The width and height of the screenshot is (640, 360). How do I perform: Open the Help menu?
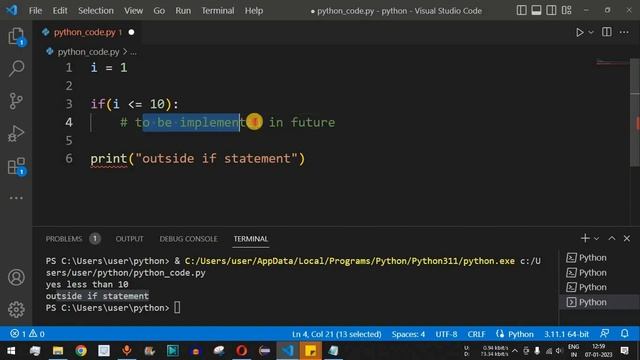(x=253, y=11)
